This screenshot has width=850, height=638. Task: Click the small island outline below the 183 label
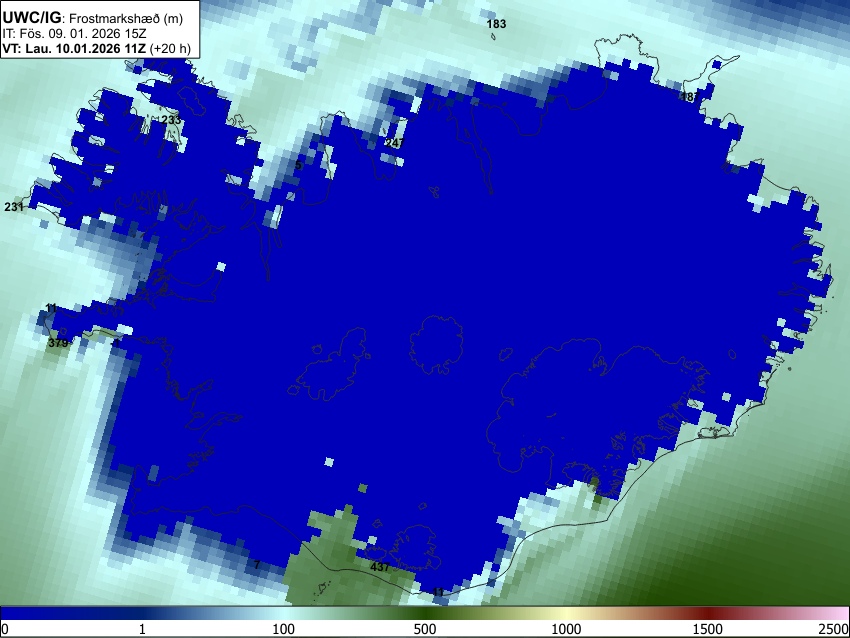[493, 36]
